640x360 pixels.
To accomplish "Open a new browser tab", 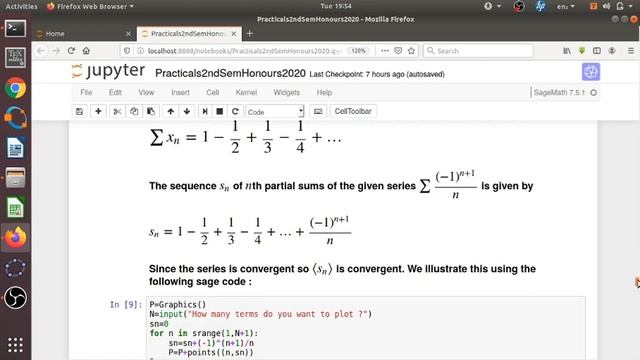I will pos(250,33).
